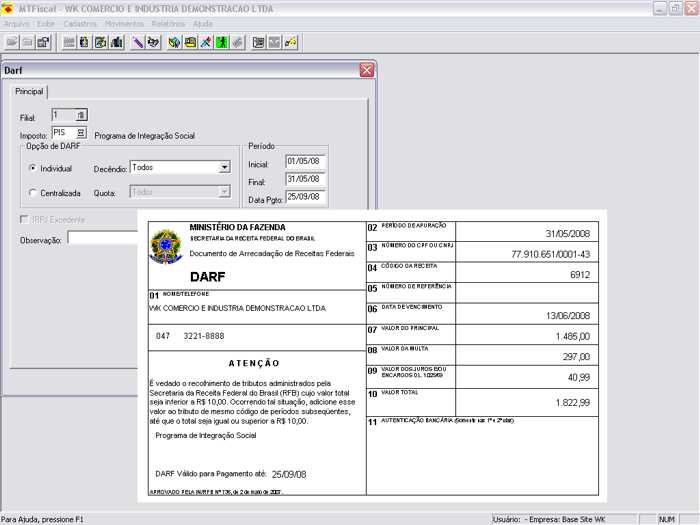
Task: Click the lookup icon beside Filial field
Action: click(81, 116)
